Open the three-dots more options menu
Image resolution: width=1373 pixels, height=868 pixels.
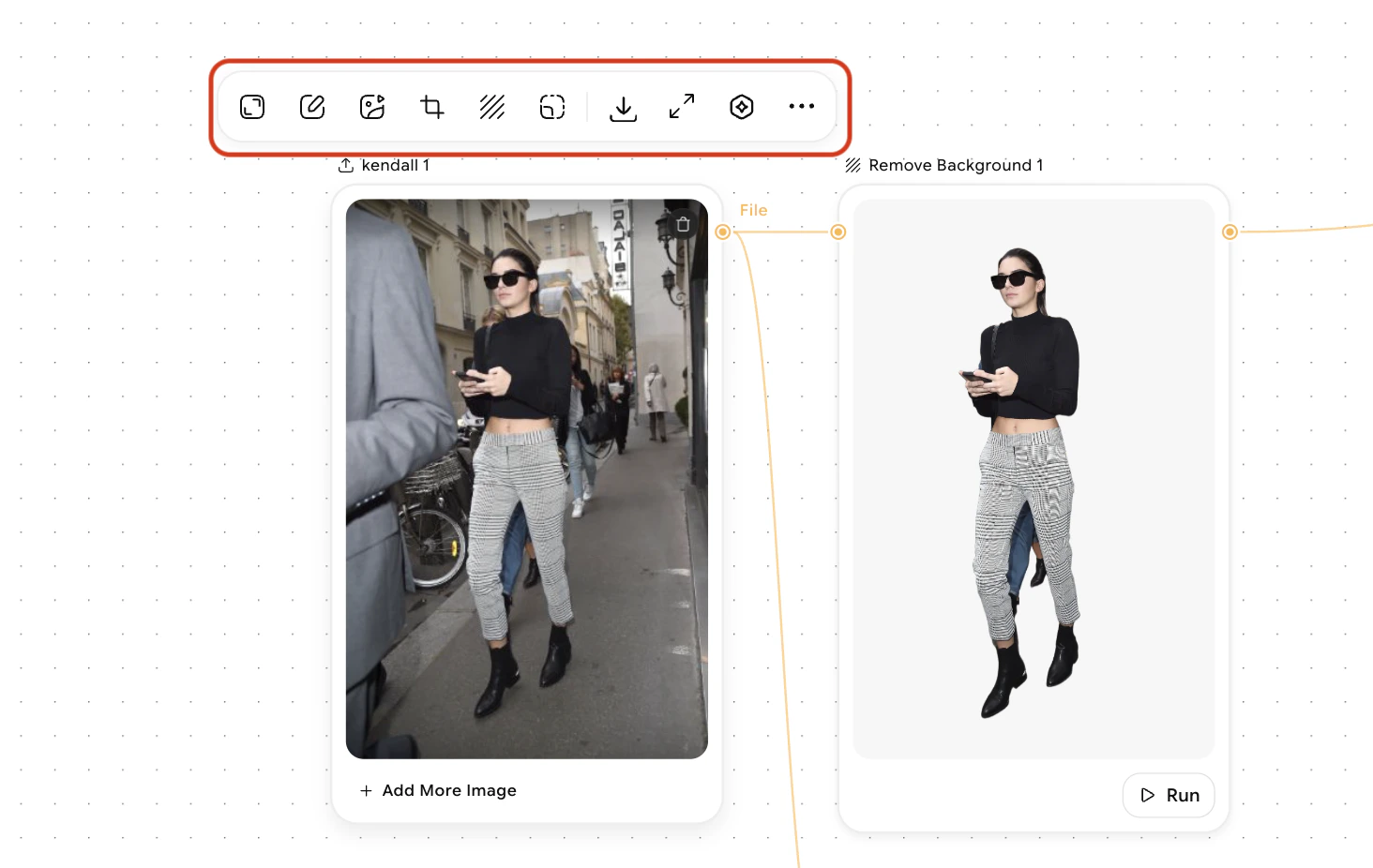pyautogui.click(x=802, y=106)
